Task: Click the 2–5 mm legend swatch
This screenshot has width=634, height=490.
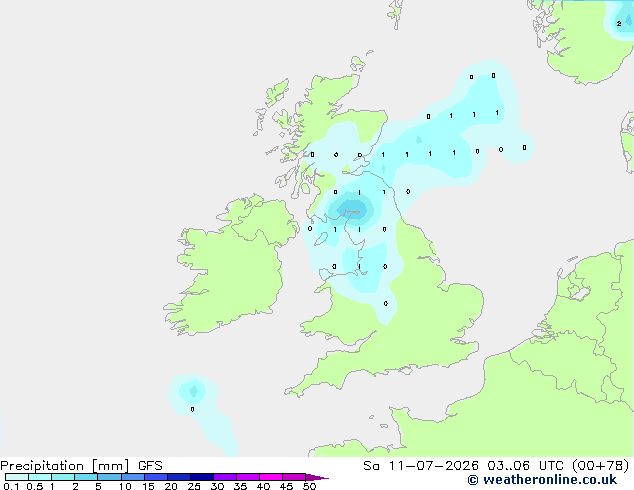Action: coord(86,477)
